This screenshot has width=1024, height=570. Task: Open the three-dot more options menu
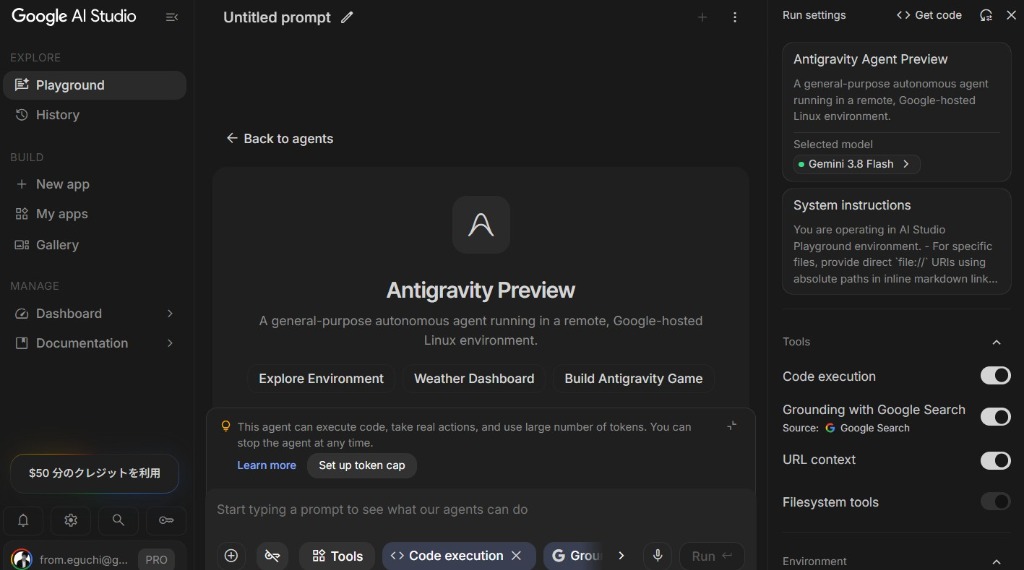coord(735,18)
